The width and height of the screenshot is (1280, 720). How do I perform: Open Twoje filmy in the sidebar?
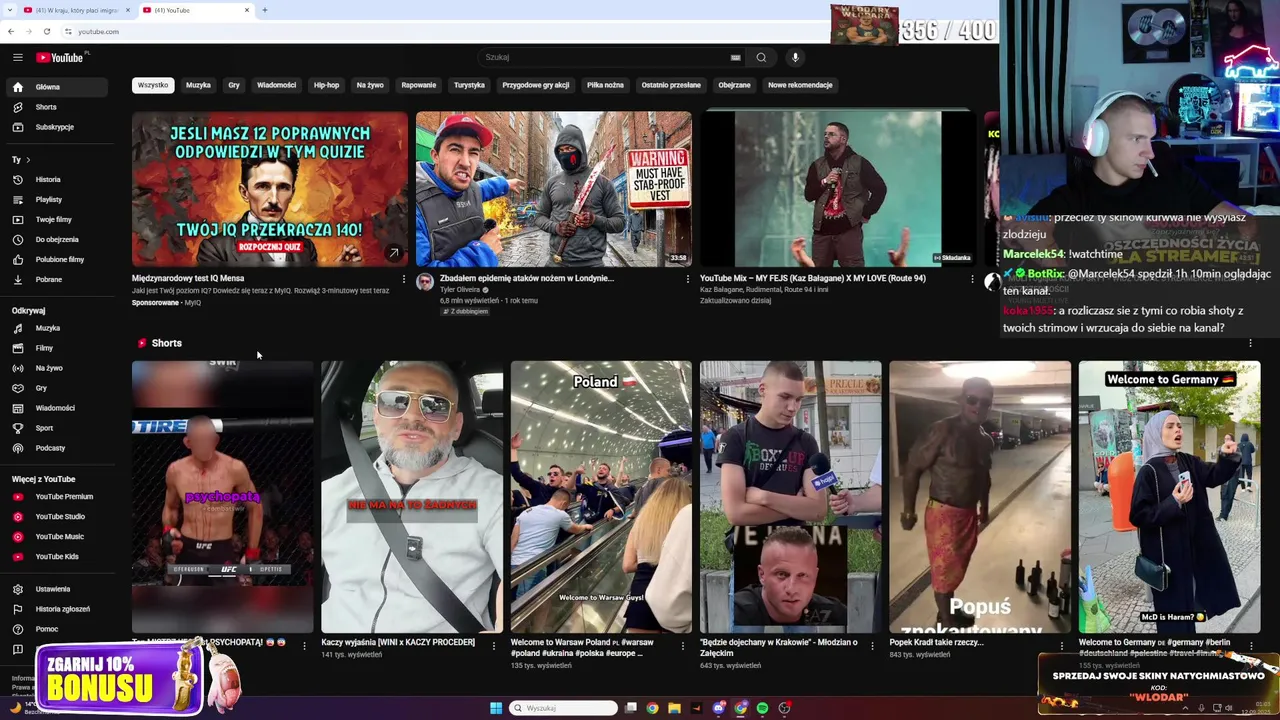pos(56,220)
